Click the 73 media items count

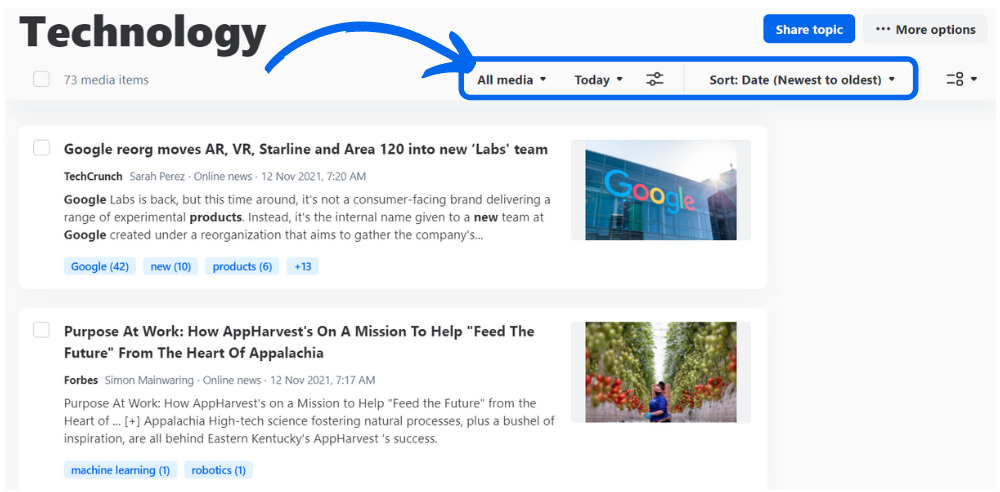click(106, 80)
